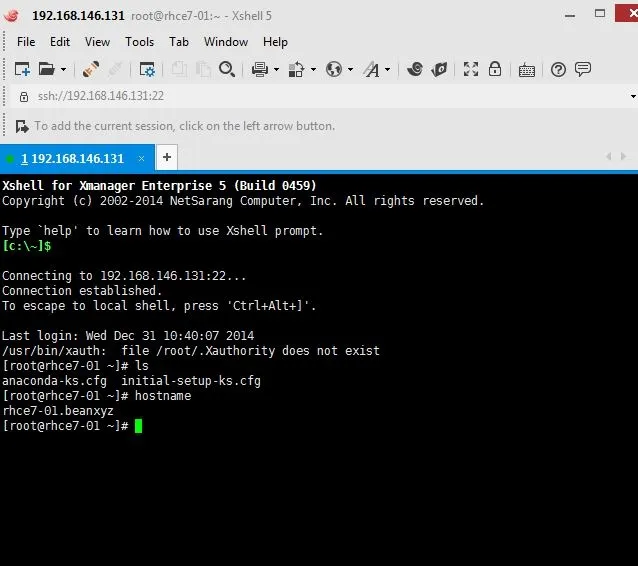Expand the Print dropdown arrow
The width and height of the screenshot is (638, 566).
pos(276,70)
